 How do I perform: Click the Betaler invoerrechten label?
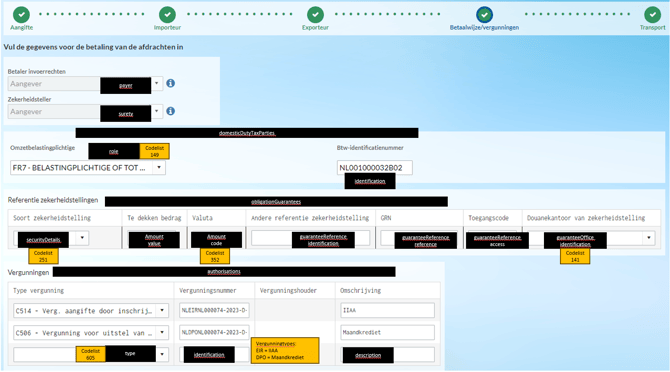pyautogui.click(x=37, y=71)
